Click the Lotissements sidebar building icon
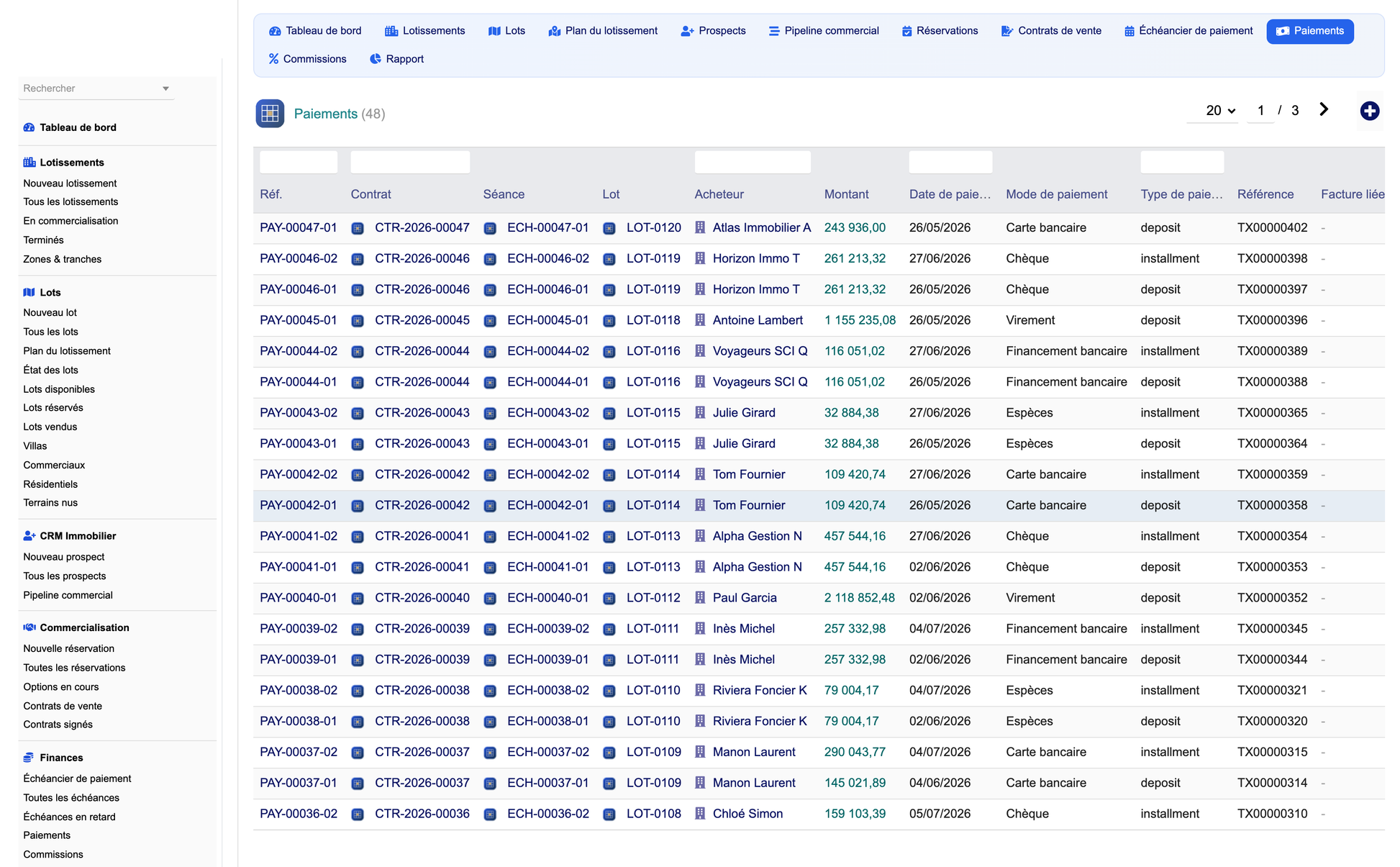The width and height of the screenshot is (1400, 867). click(x=29, y=163)
